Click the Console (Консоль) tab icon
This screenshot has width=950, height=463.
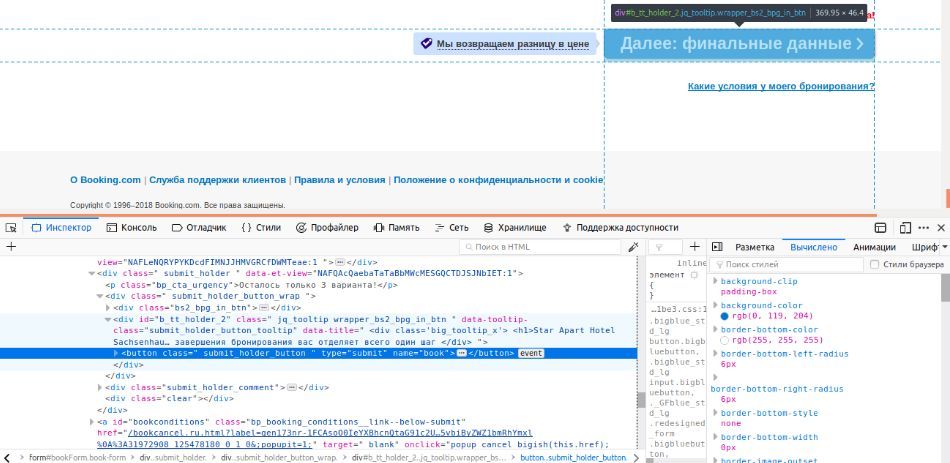(111, 228)
